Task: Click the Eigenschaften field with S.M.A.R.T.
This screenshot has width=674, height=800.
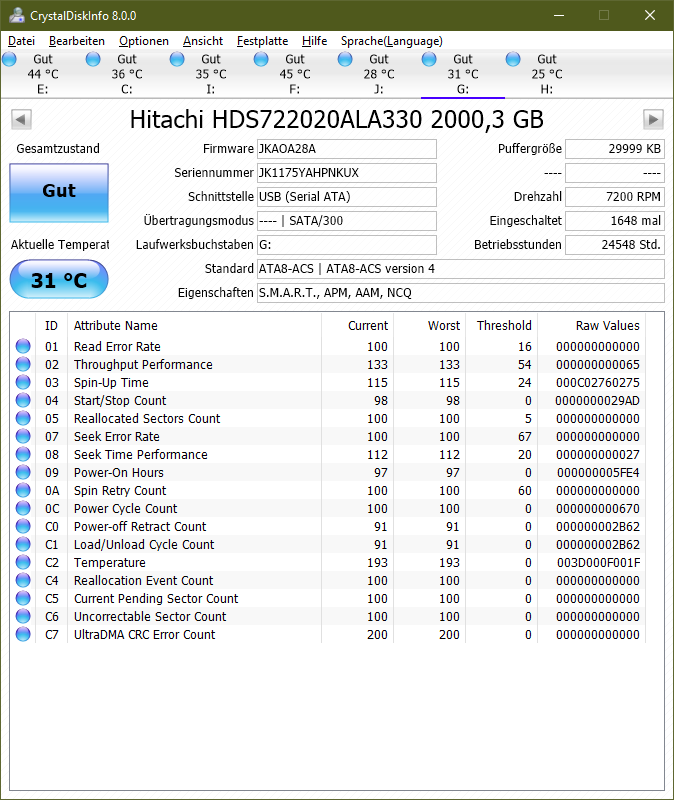Action: pyautogui.click(x=461, y=293)
